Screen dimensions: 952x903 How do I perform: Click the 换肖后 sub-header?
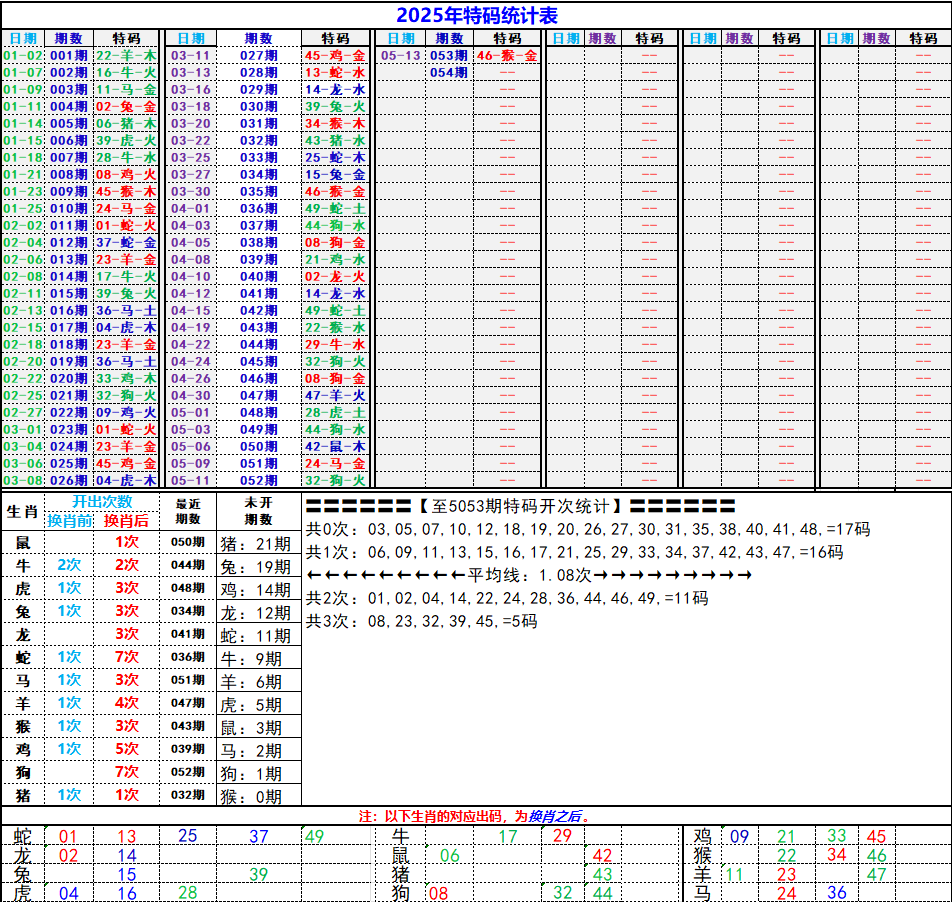point(126,520)
